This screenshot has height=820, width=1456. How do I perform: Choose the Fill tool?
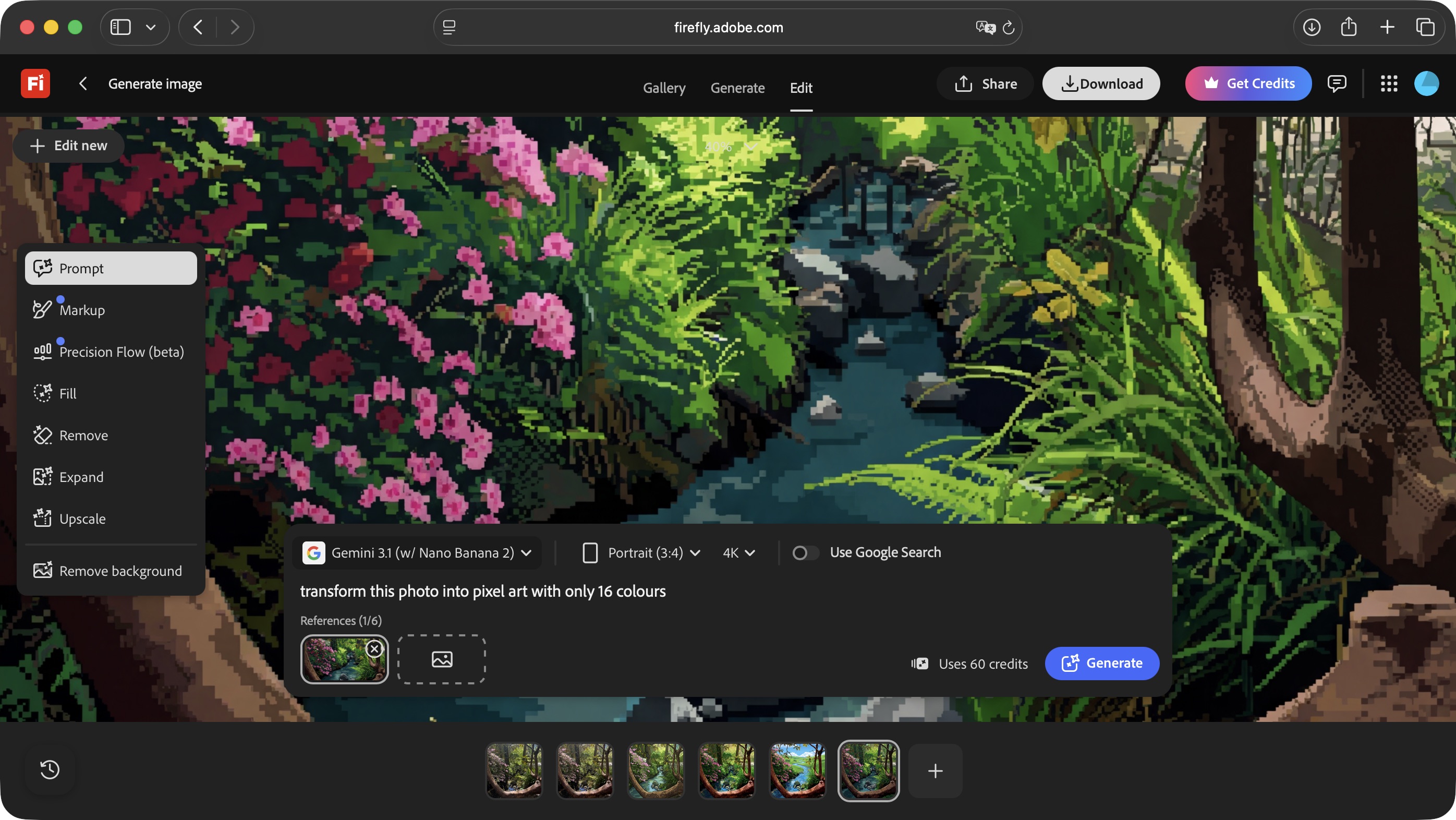click(111, 394)
